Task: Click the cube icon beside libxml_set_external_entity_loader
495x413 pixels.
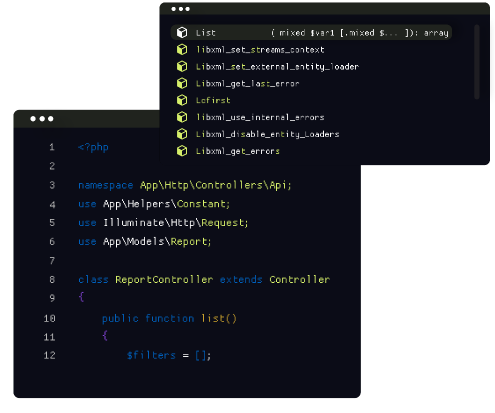Action: (x=182, y=66)
